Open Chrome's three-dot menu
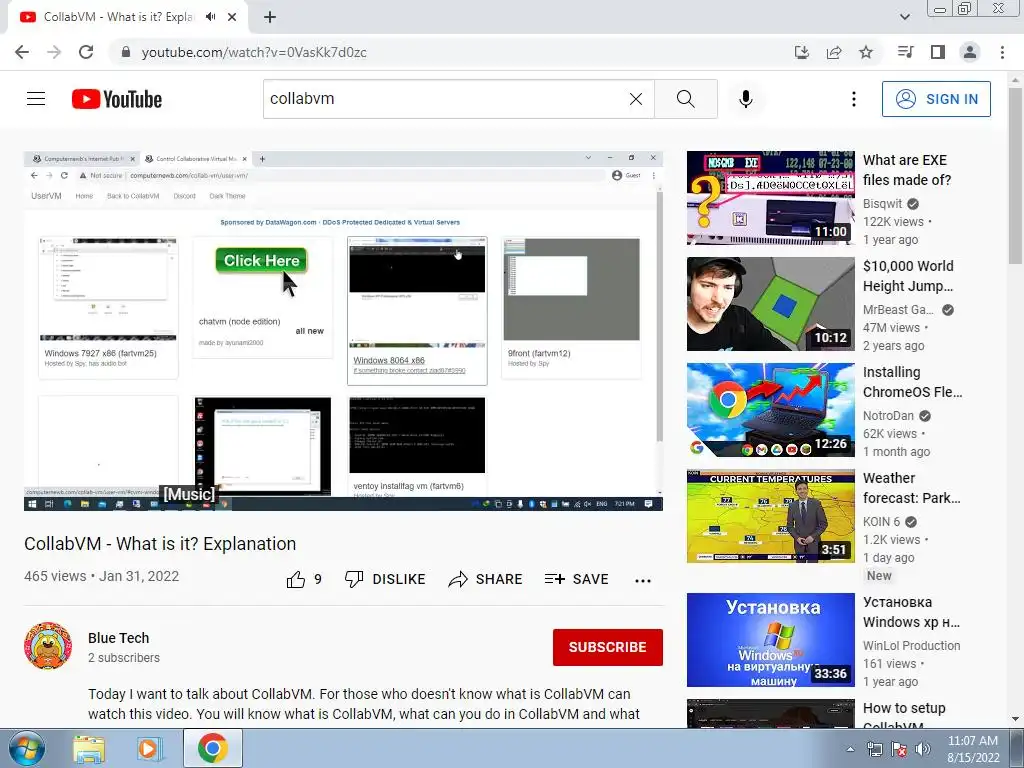Viewport: 1024px width, 768px height. [1002, 52]
